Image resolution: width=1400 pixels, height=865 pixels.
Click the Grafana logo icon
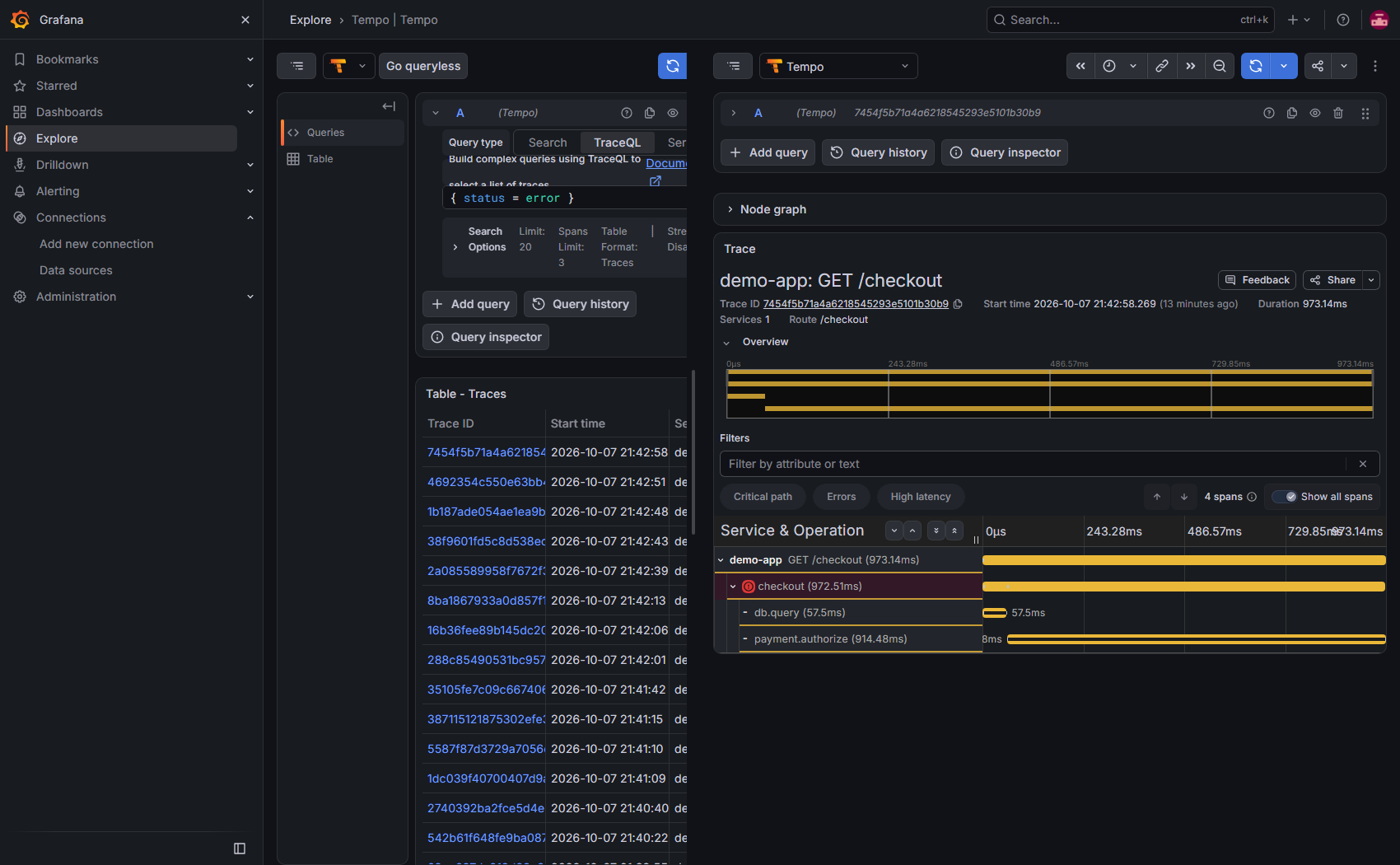point(20,20)
